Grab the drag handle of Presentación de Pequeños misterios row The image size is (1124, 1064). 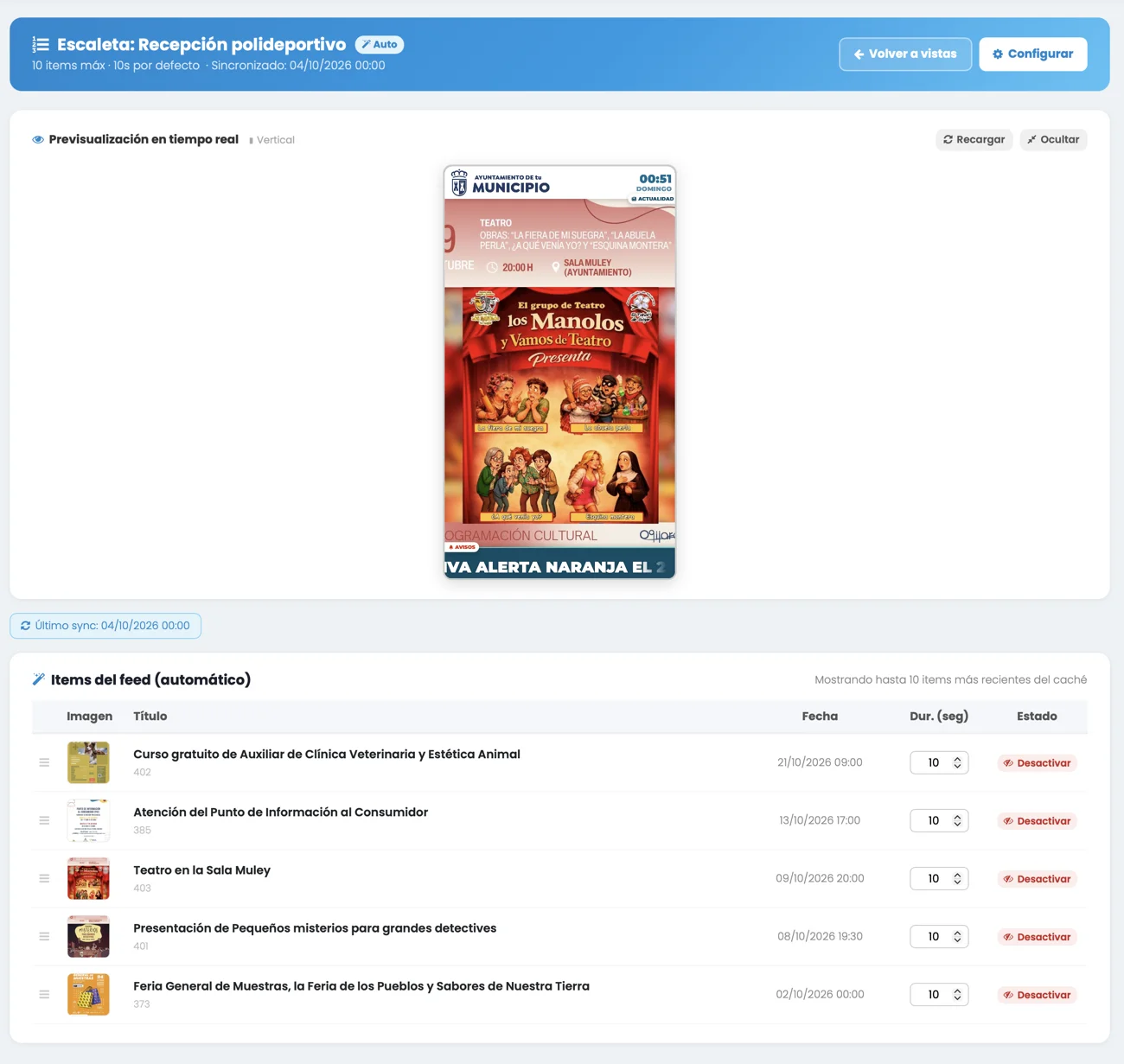[x=44, y=936]
